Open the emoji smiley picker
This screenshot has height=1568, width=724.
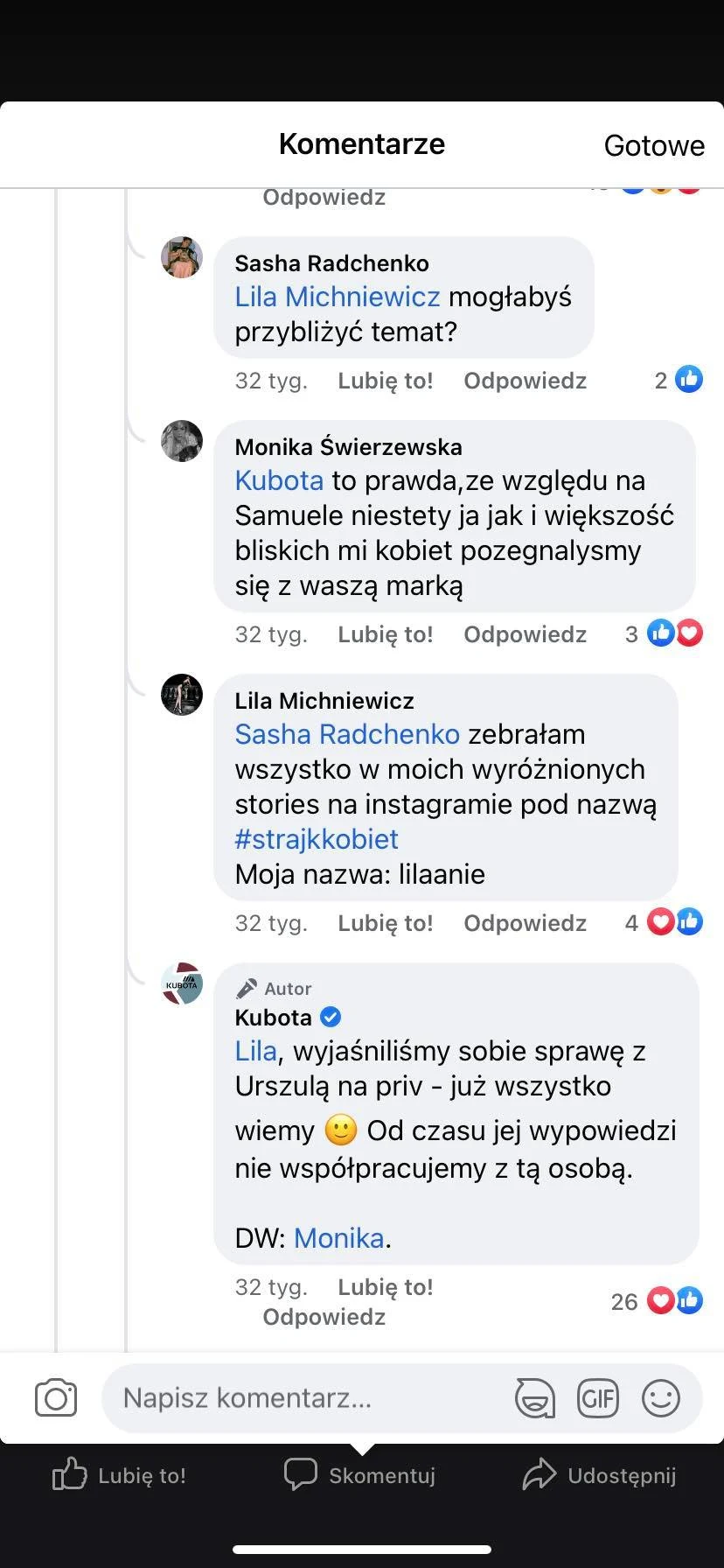coord(660,1397)
